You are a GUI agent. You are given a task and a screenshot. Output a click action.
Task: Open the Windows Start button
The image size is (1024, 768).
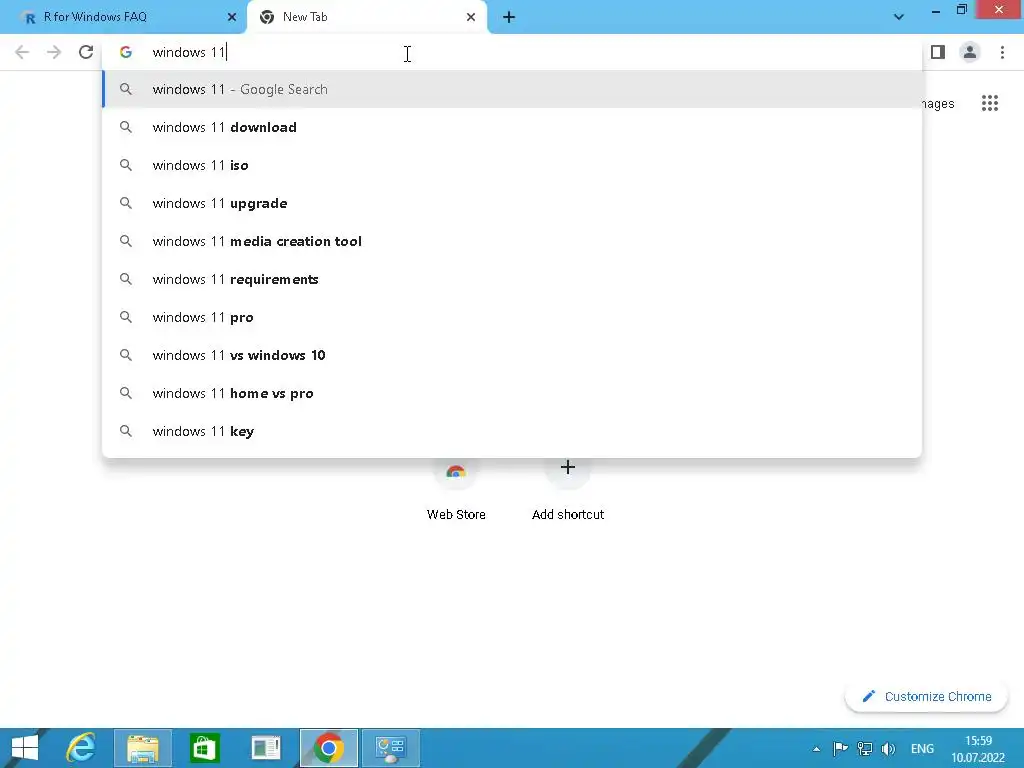point(25,748)
